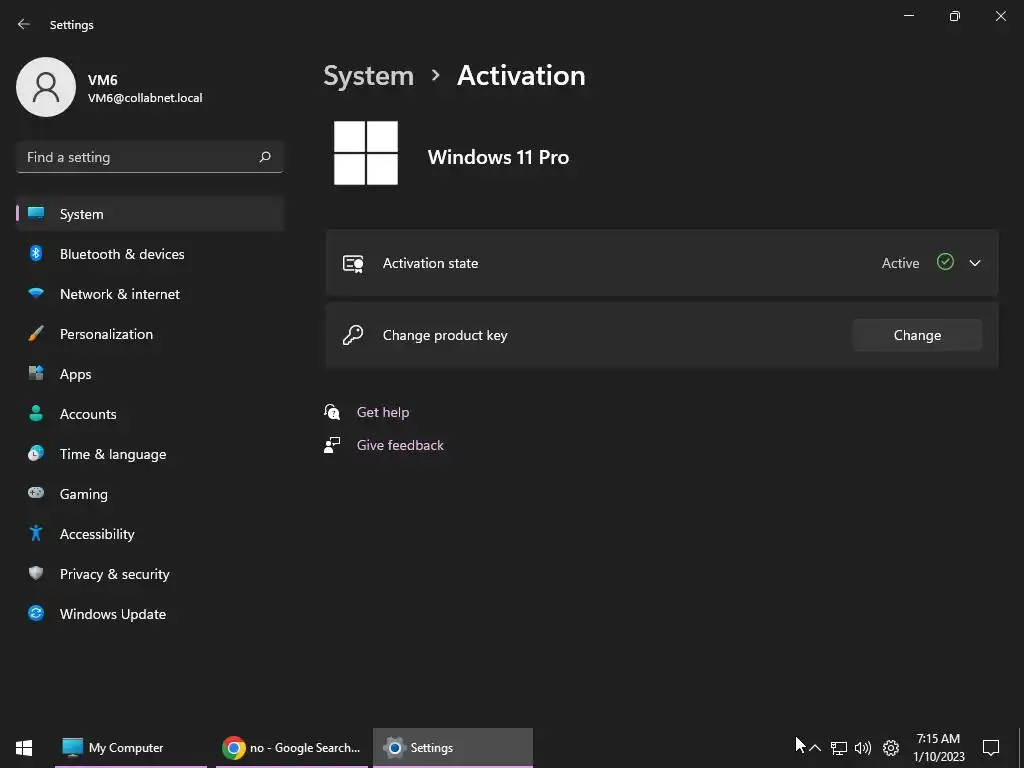Click the Apps grid icon
This screenshot has width=1024, height=768.
(36, 374)
